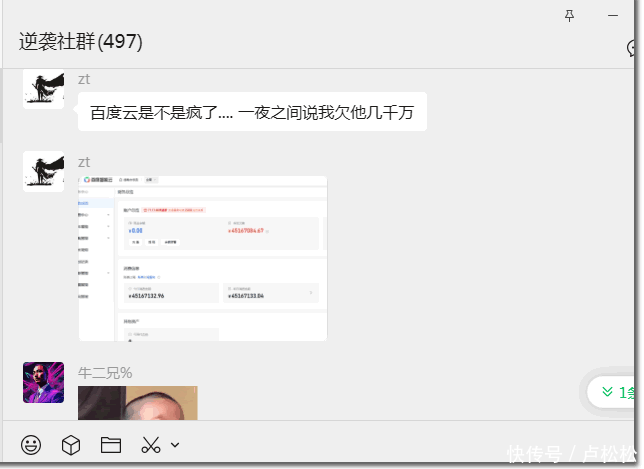The image size is (644, 469).
Task: Click sender name zt above the image
Action: click(x=84, y=162)
